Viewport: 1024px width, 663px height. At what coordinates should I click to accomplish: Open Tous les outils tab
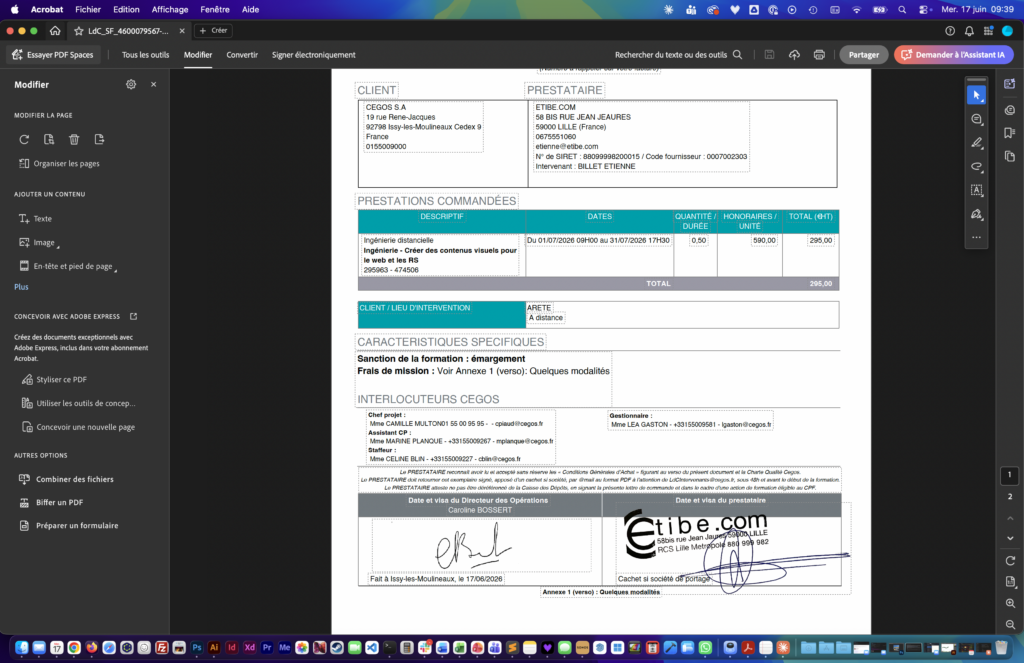[x=146, y=55]
